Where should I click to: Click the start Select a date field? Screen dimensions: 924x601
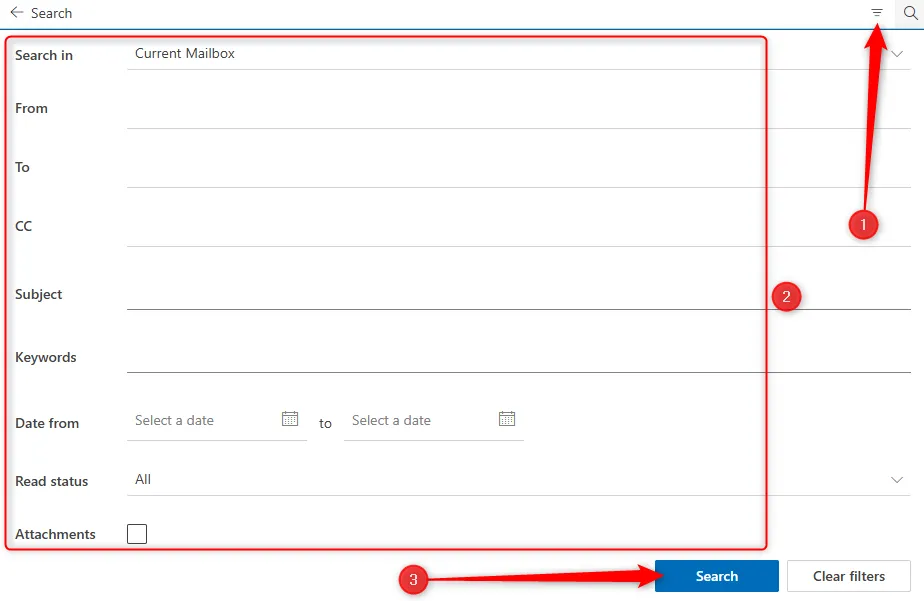[x=217, y=421]
